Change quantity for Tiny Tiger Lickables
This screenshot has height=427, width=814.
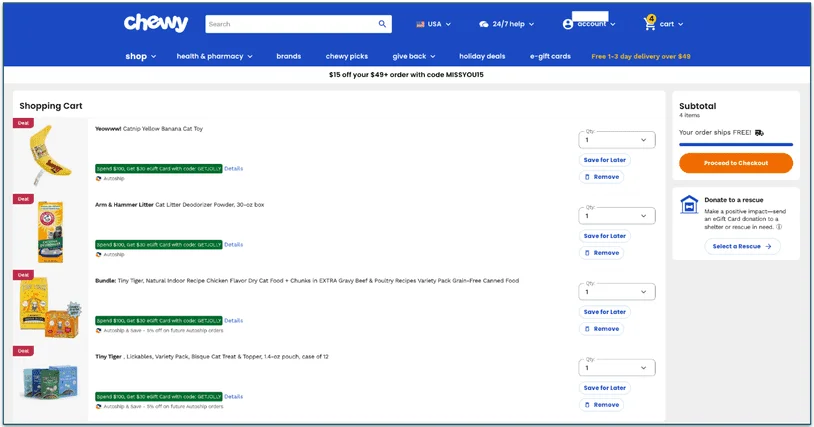[x=617, y=368]
